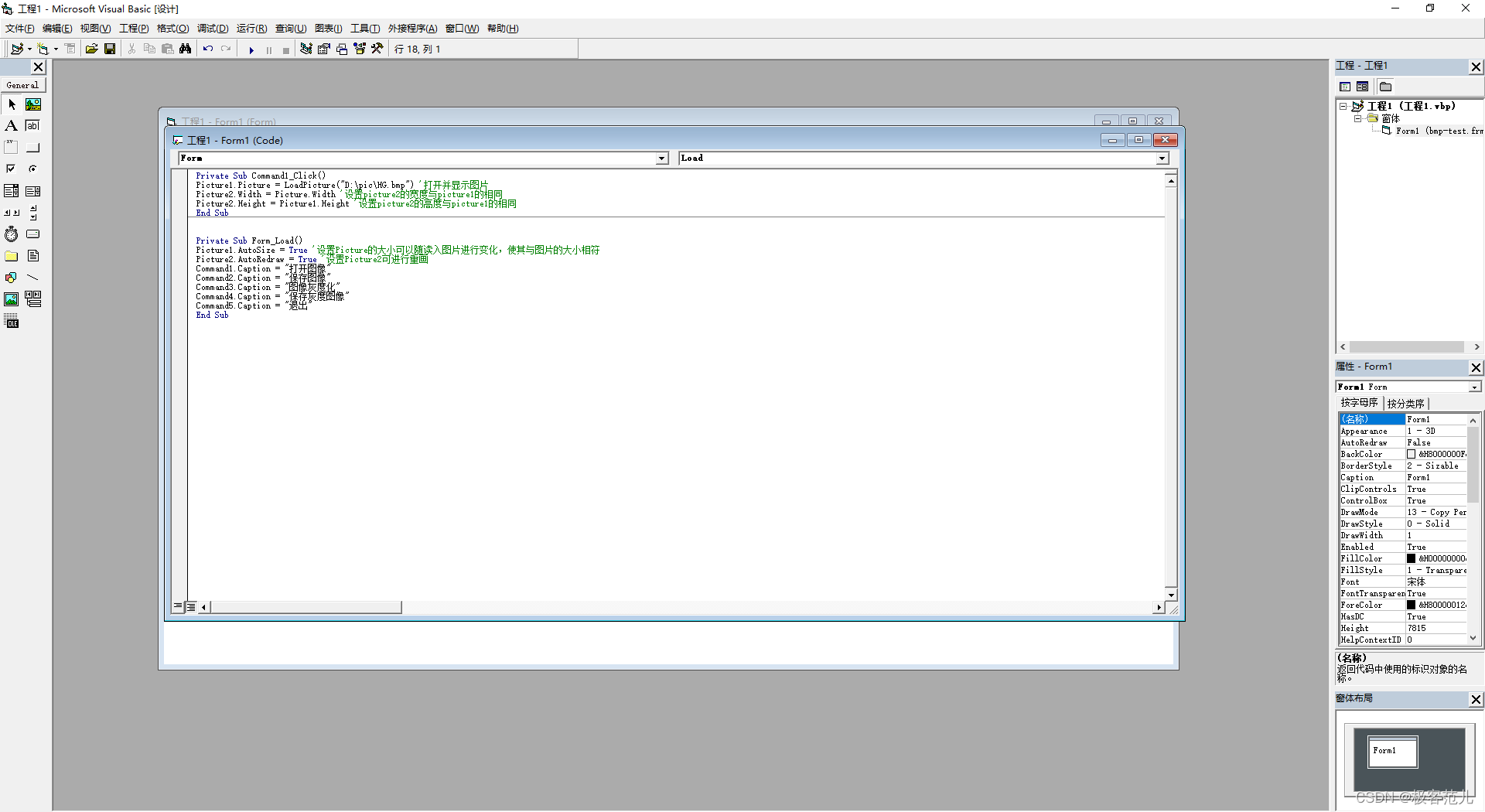This screenshot has height=812, width=1485.
Task: Toggle Folders in Project Explorer
Action: 1386,87
